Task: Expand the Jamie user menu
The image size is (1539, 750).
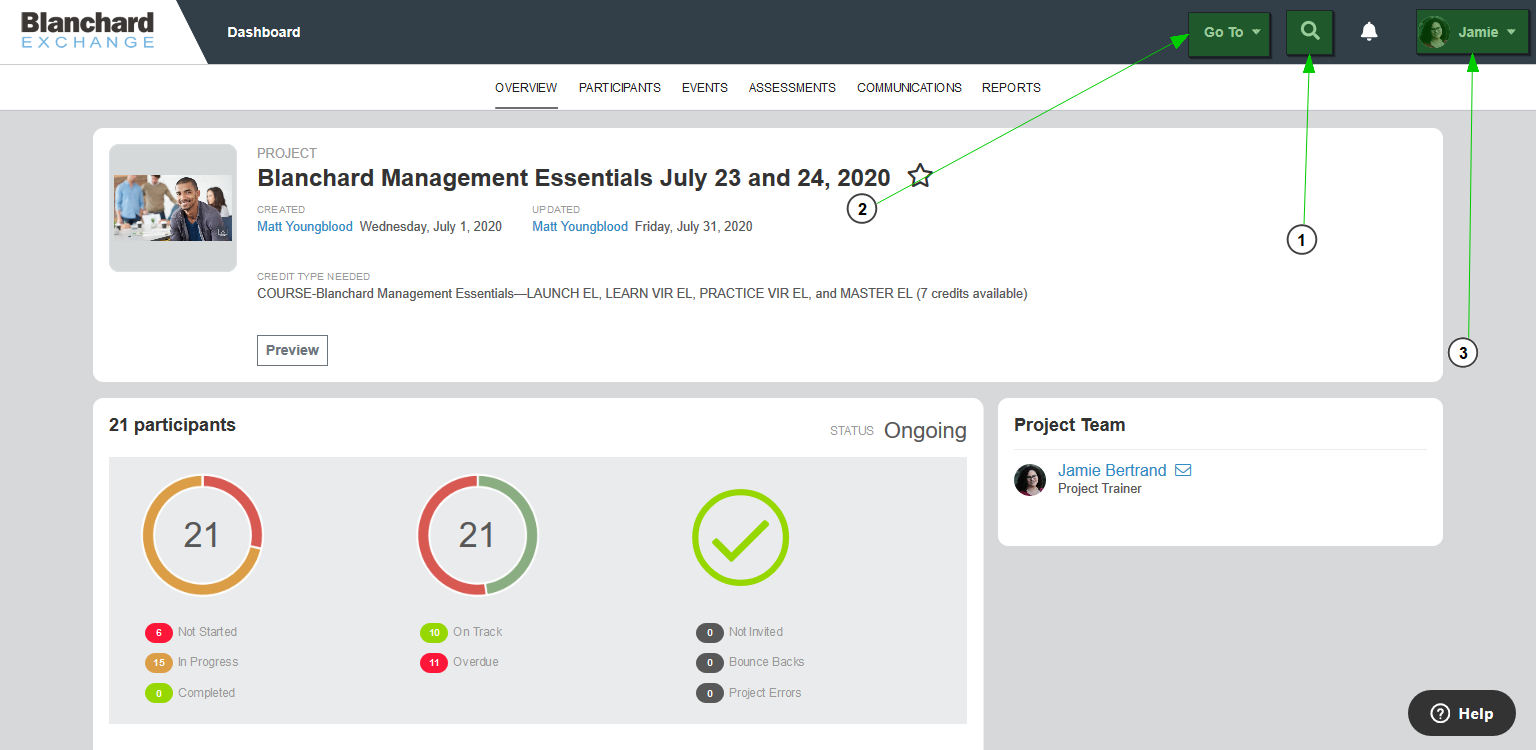Action: tap(1473, 32)
